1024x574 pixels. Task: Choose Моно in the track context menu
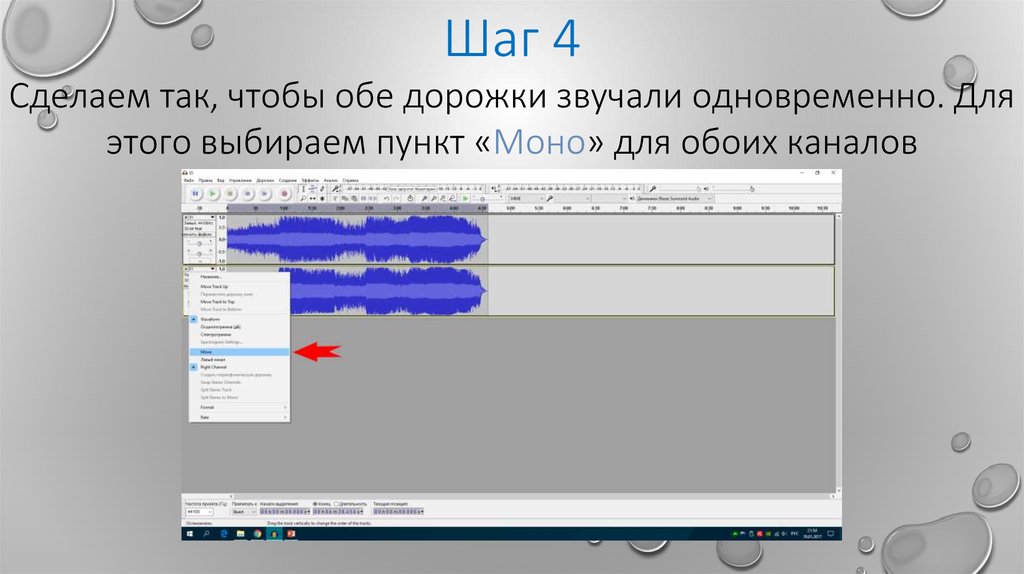[x=239, y=352]
